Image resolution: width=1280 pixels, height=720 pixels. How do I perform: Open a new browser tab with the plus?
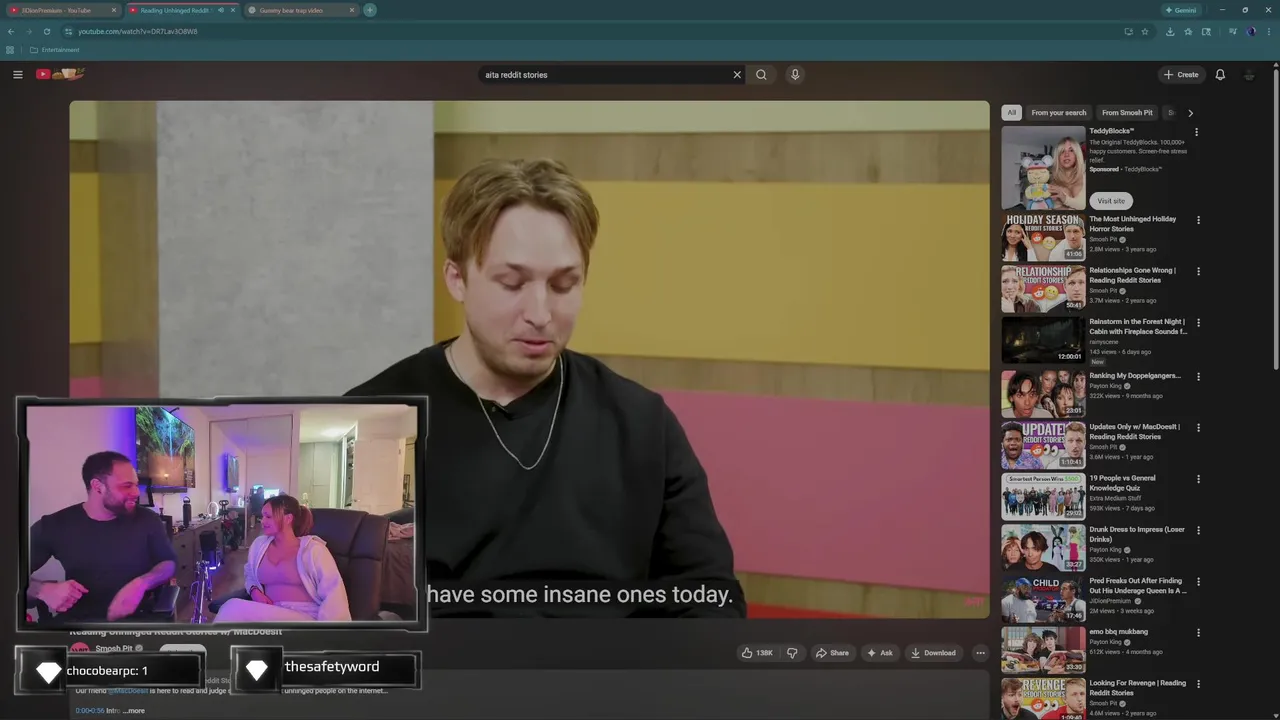coord(370,10)
